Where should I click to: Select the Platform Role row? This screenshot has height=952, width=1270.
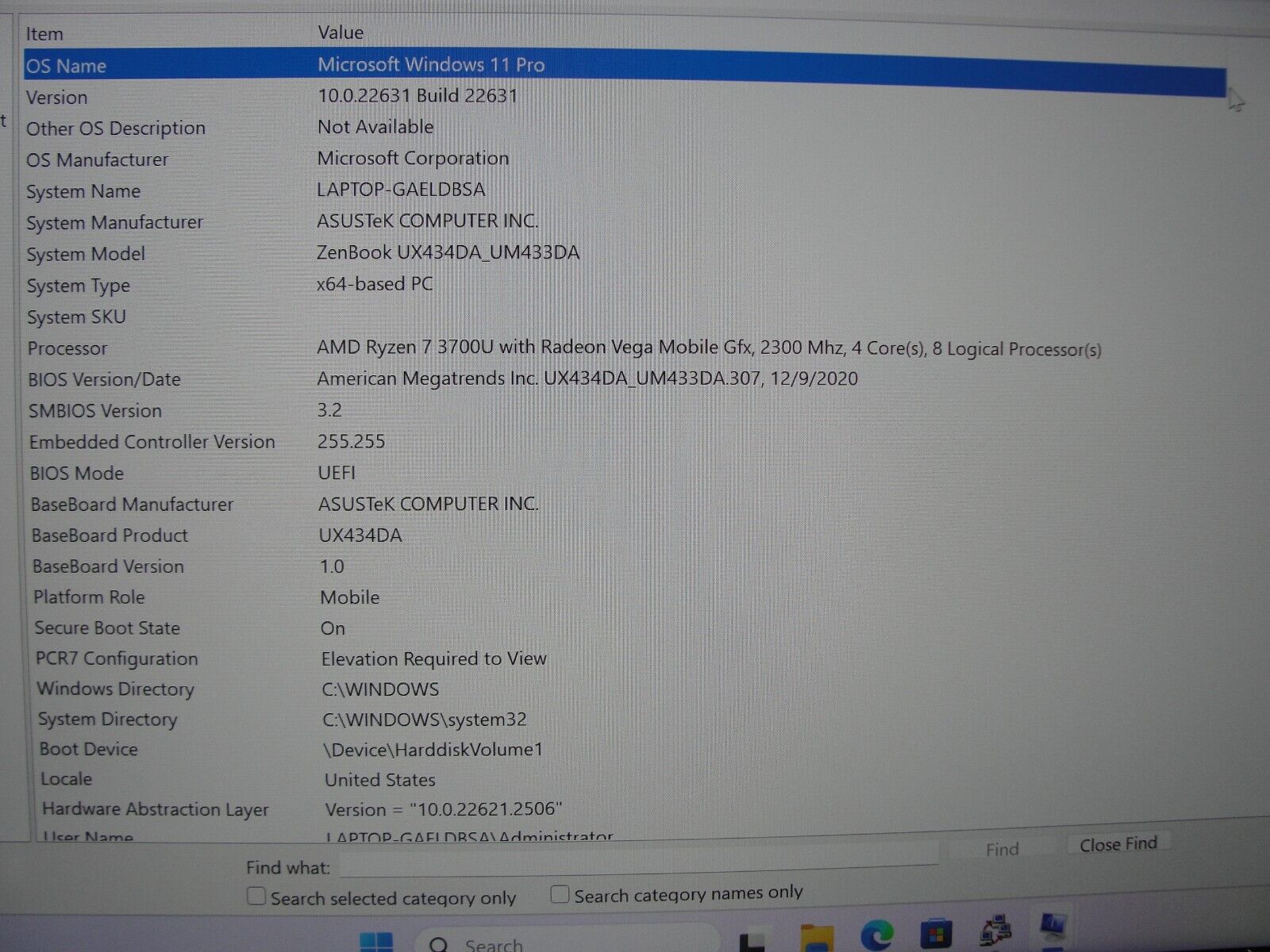point(625,597)
